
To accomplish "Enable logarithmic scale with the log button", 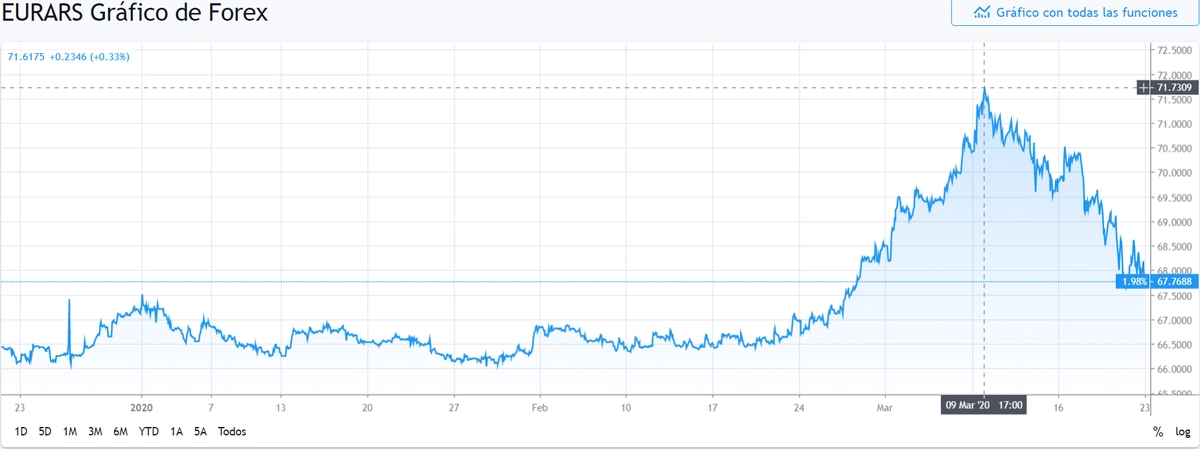I will coord(1182,432).
